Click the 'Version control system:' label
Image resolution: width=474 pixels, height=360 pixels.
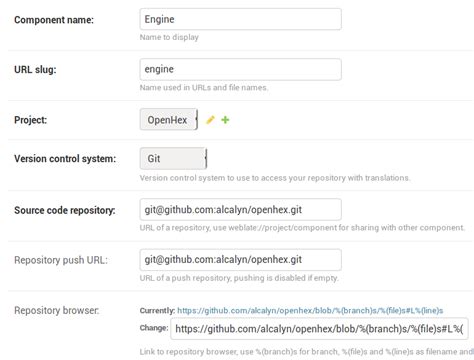pos(65,159)
